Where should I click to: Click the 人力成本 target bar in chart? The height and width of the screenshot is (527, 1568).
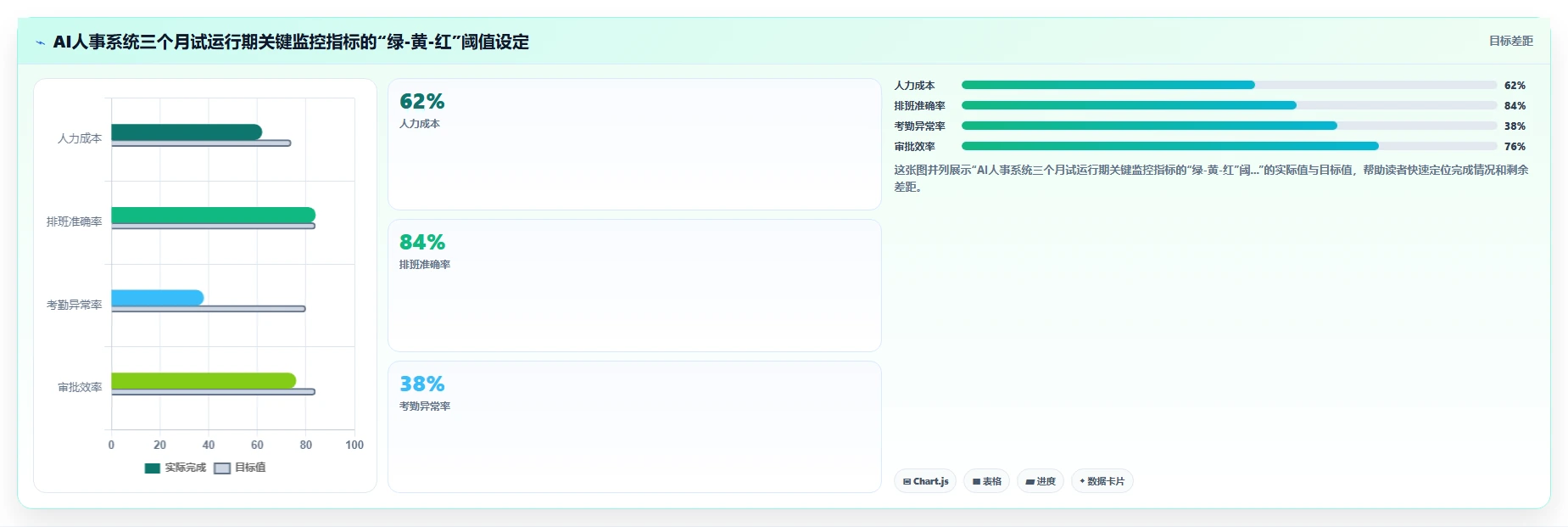[201, 143]
